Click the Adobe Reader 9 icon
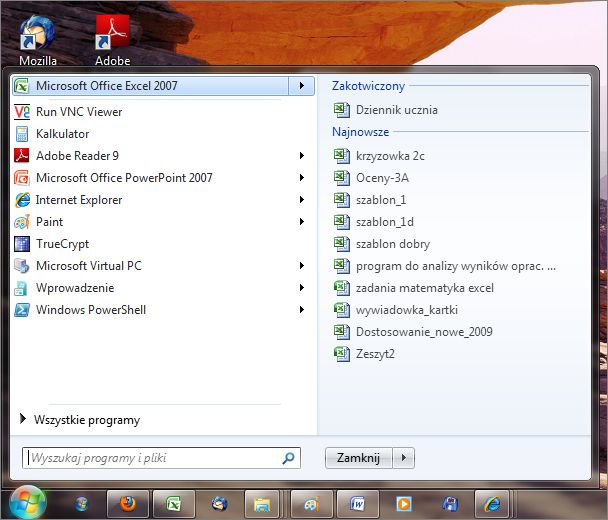Image resolution: width=608 pixels, height=520 pixels. pos(22,155)
